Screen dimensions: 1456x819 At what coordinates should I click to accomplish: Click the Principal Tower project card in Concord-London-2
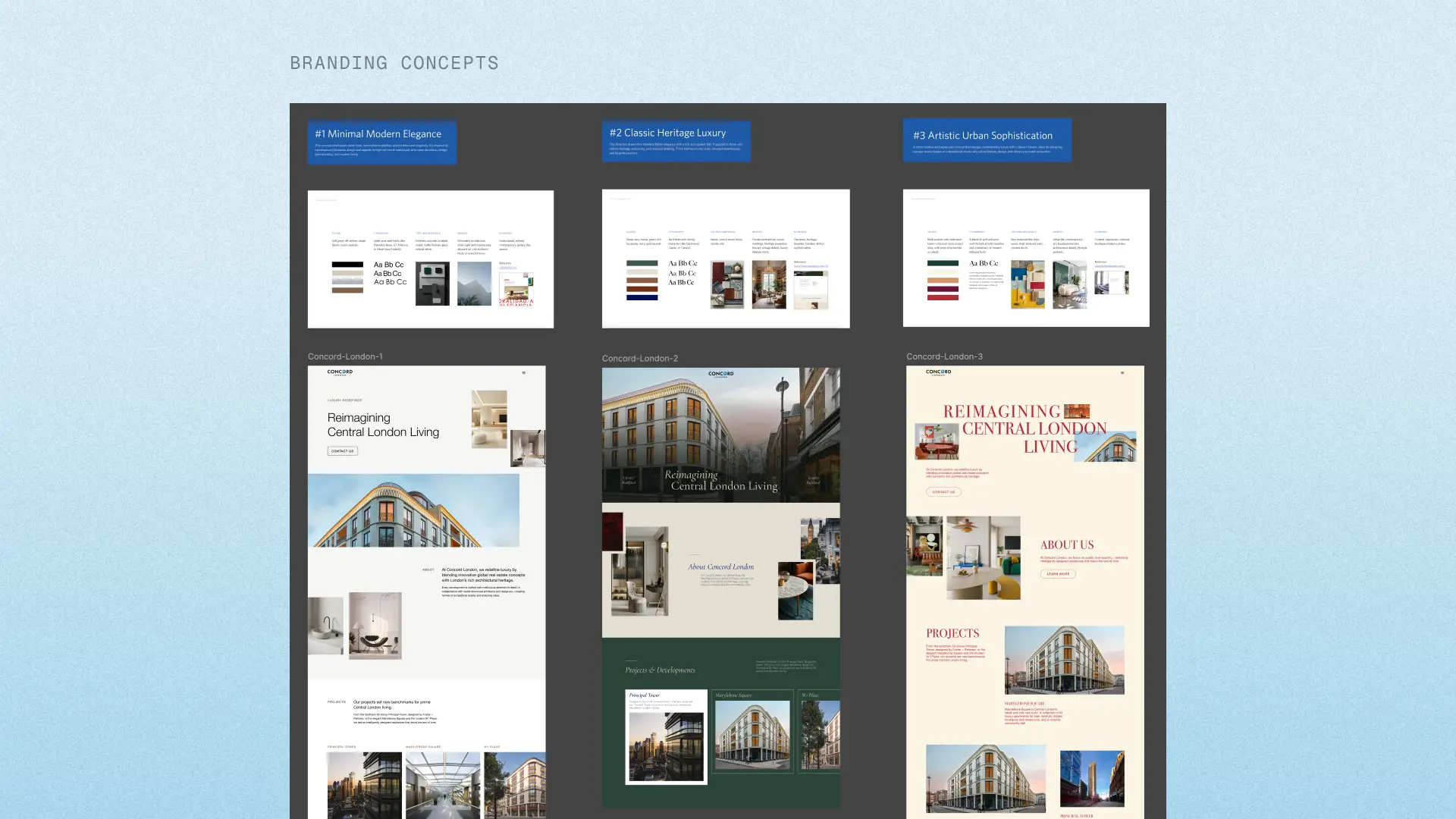coord(666,736)
